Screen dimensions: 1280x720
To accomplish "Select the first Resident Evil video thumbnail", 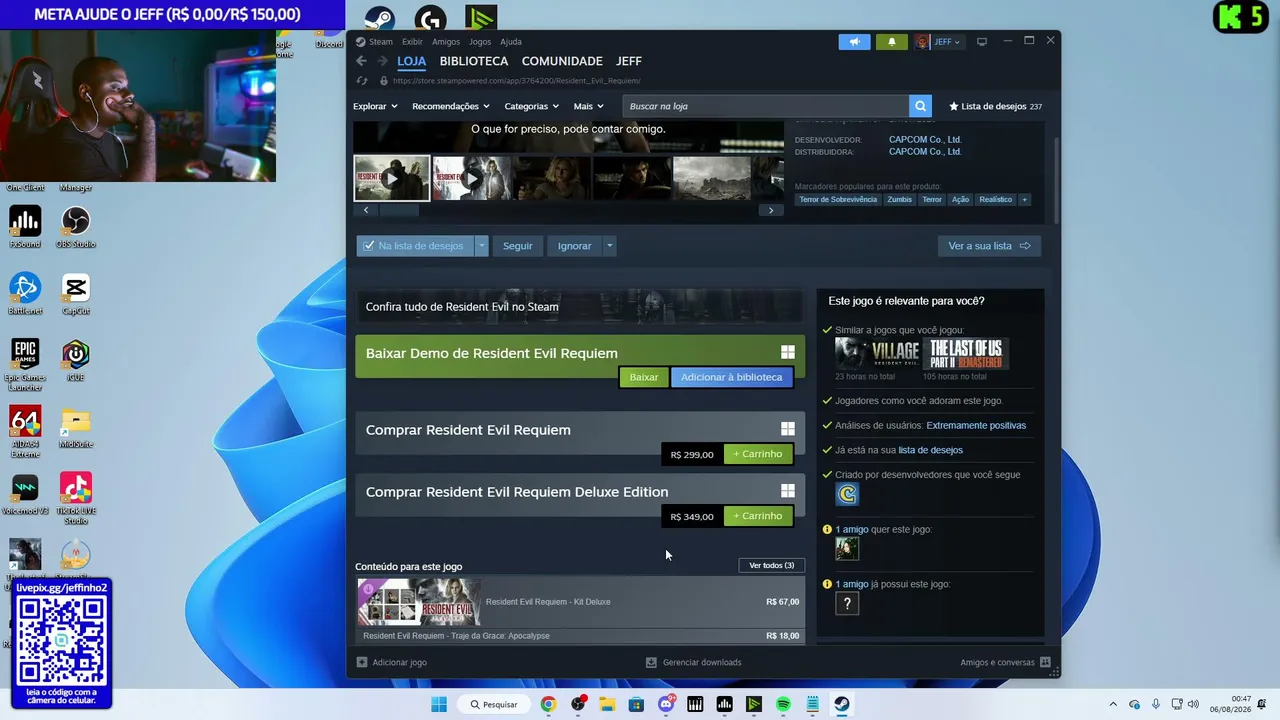I will tap(392, 178).
